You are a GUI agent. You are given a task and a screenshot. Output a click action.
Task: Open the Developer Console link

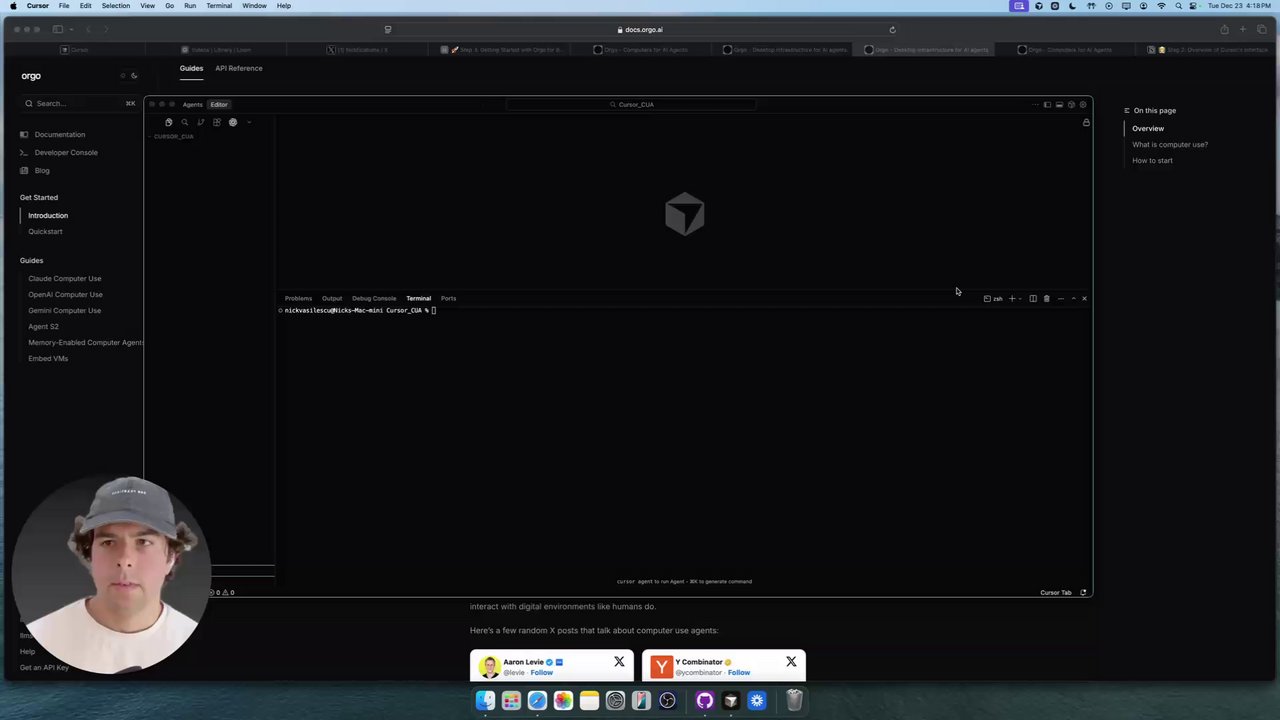[66, 152]
